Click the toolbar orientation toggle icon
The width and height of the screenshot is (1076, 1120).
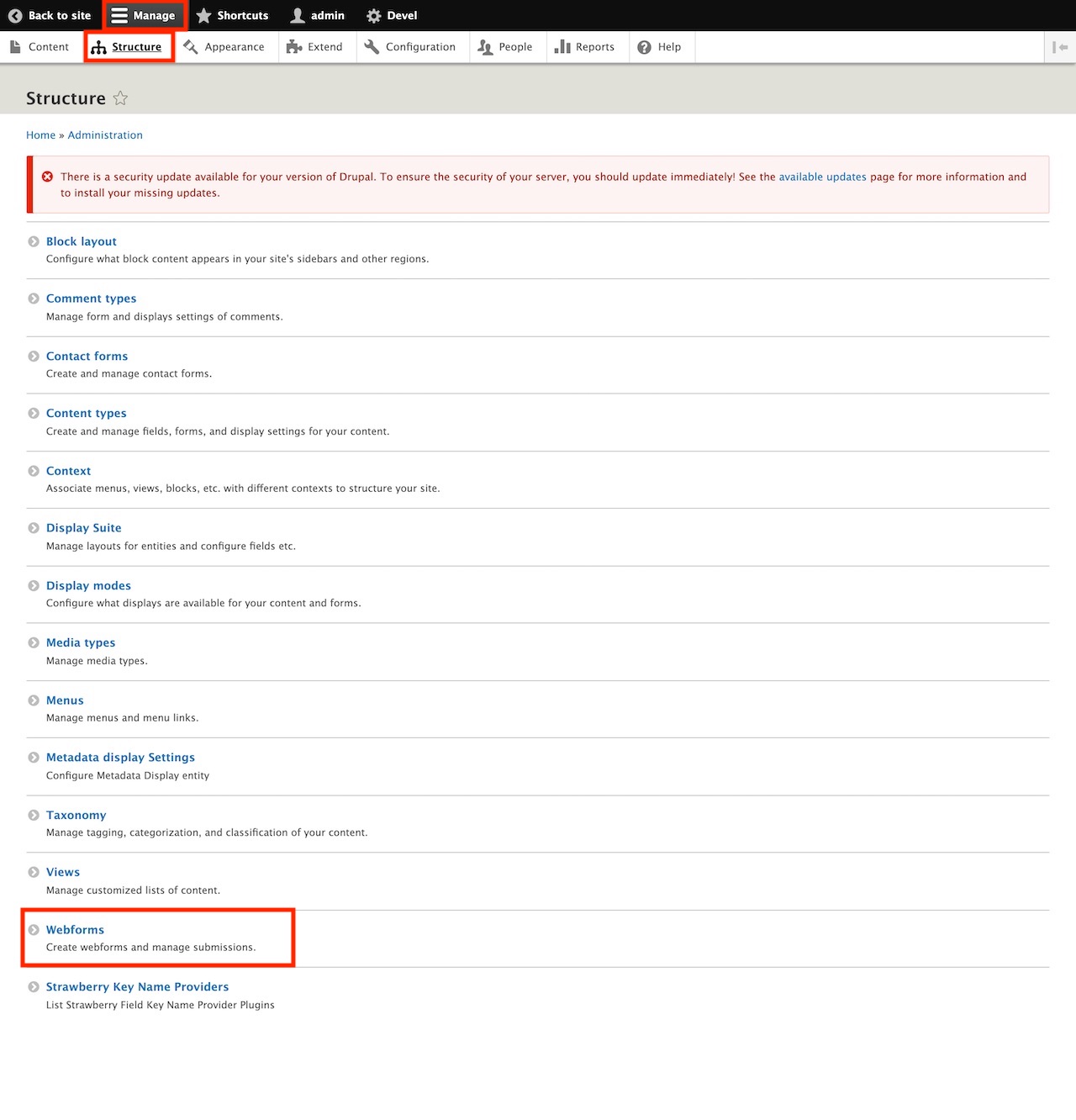(x=1060, y=47)
